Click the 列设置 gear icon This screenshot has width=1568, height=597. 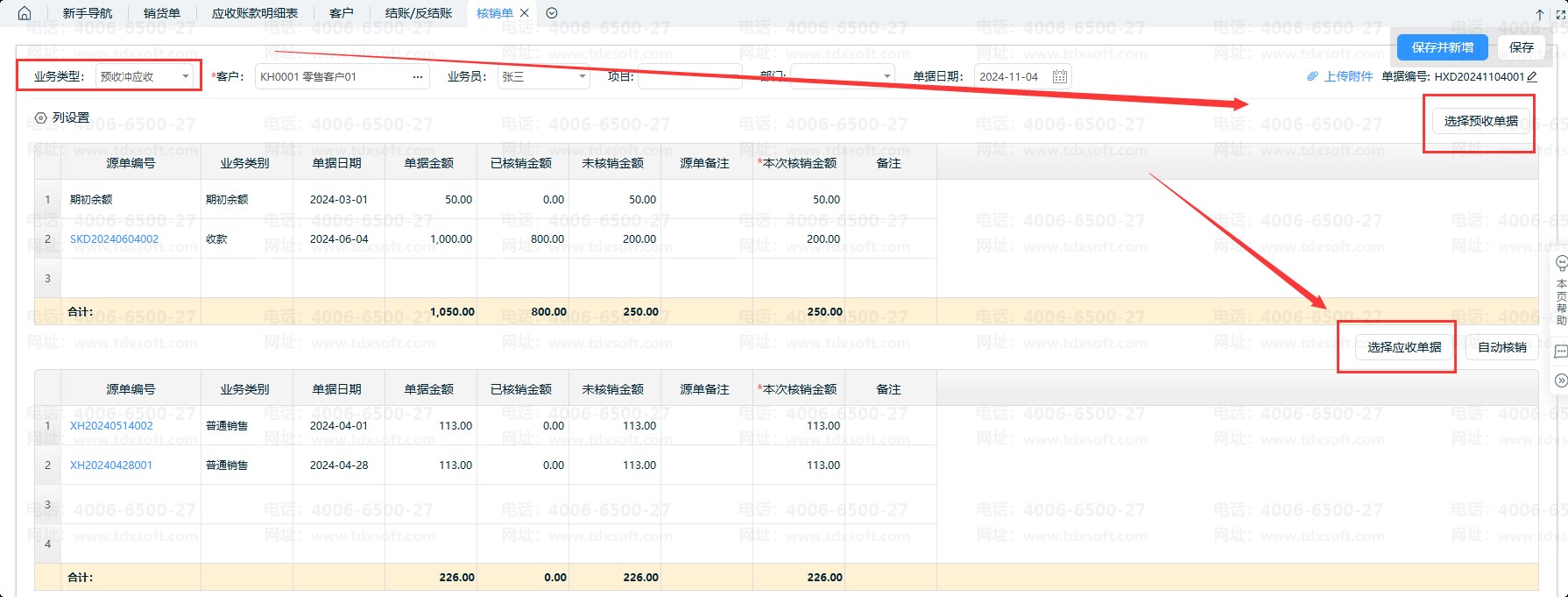(x=40, y=118)
